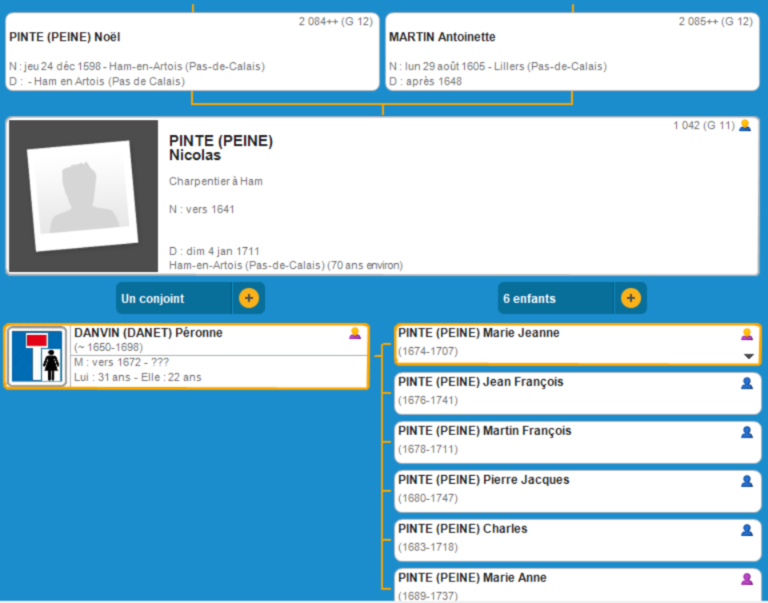Screen dimensions: 768x603
Task: Click female icon on Péronne DANVIN card
Action: pos(354,333)
